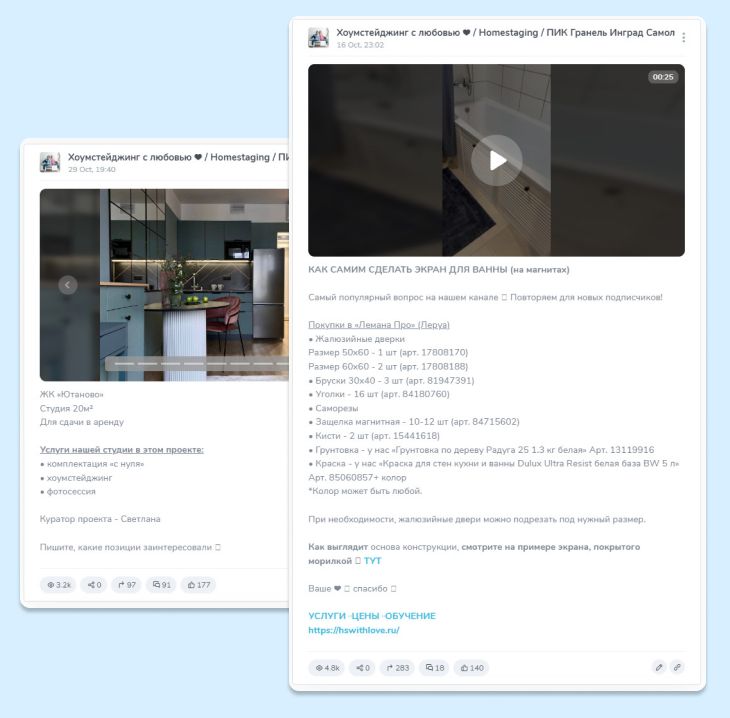Image resolution: width=730 pixels, height=718 pixels.
Task: Open the ТУТ link
Action: click(372, 561)
